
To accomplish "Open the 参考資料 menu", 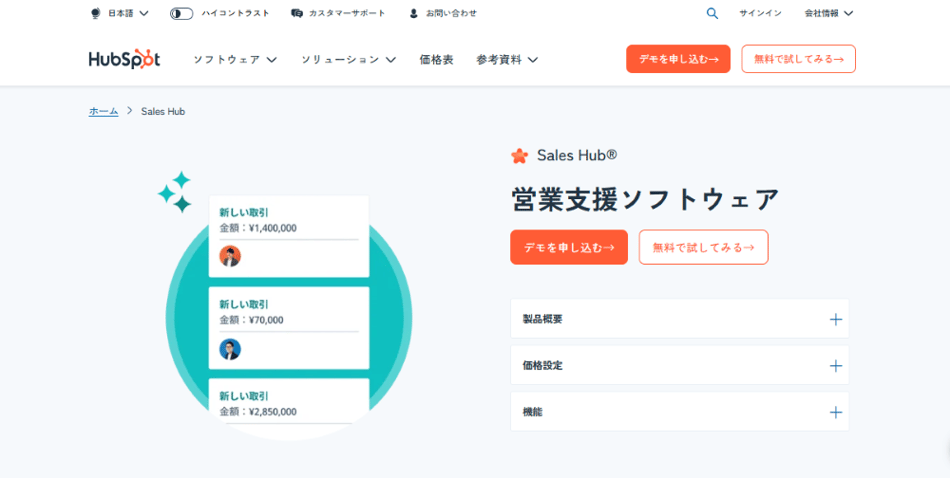I will click(507, 59).
